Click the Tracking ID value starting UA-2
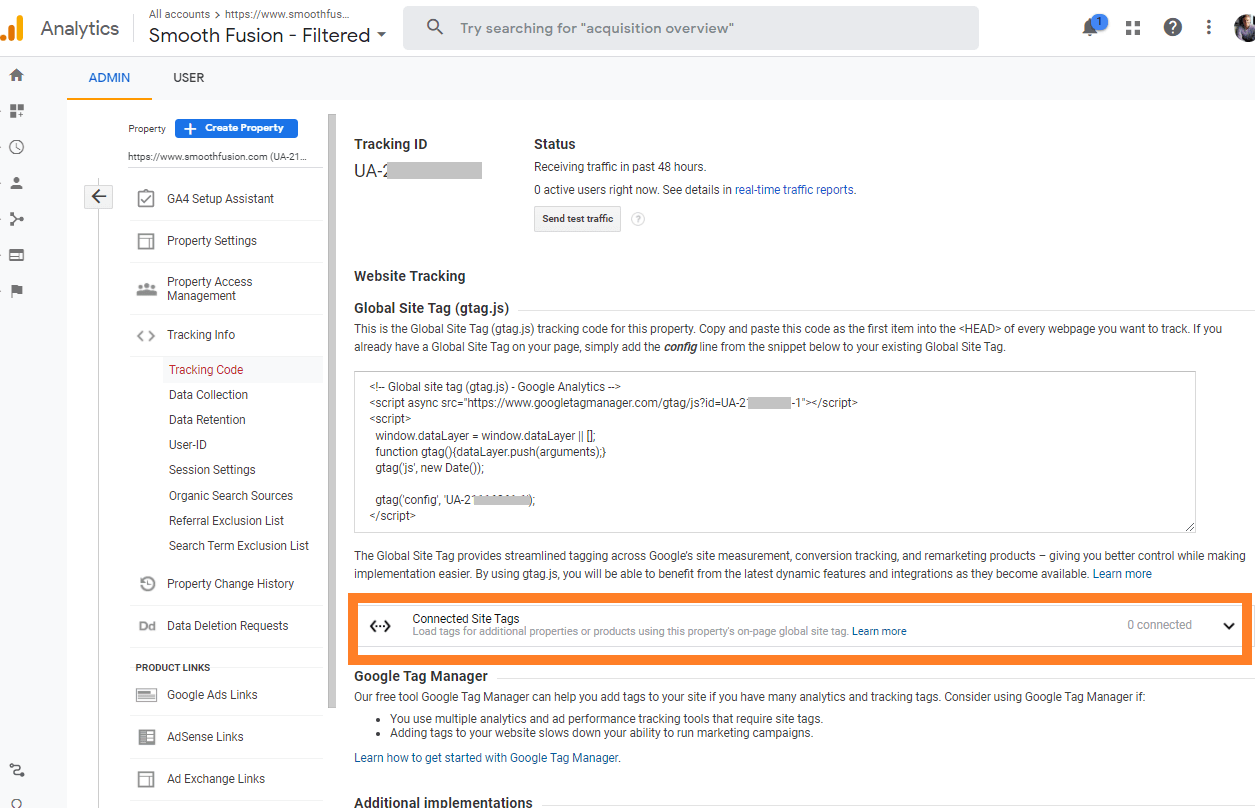Image resolution: width=1255 pixels, height=808 pixels. tap(418, 171)
